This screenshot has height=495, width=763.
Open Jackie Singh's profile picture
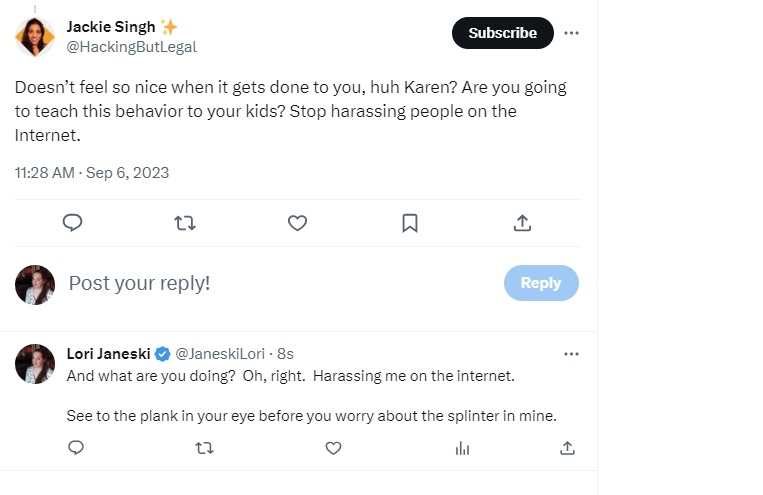[35, 36]
